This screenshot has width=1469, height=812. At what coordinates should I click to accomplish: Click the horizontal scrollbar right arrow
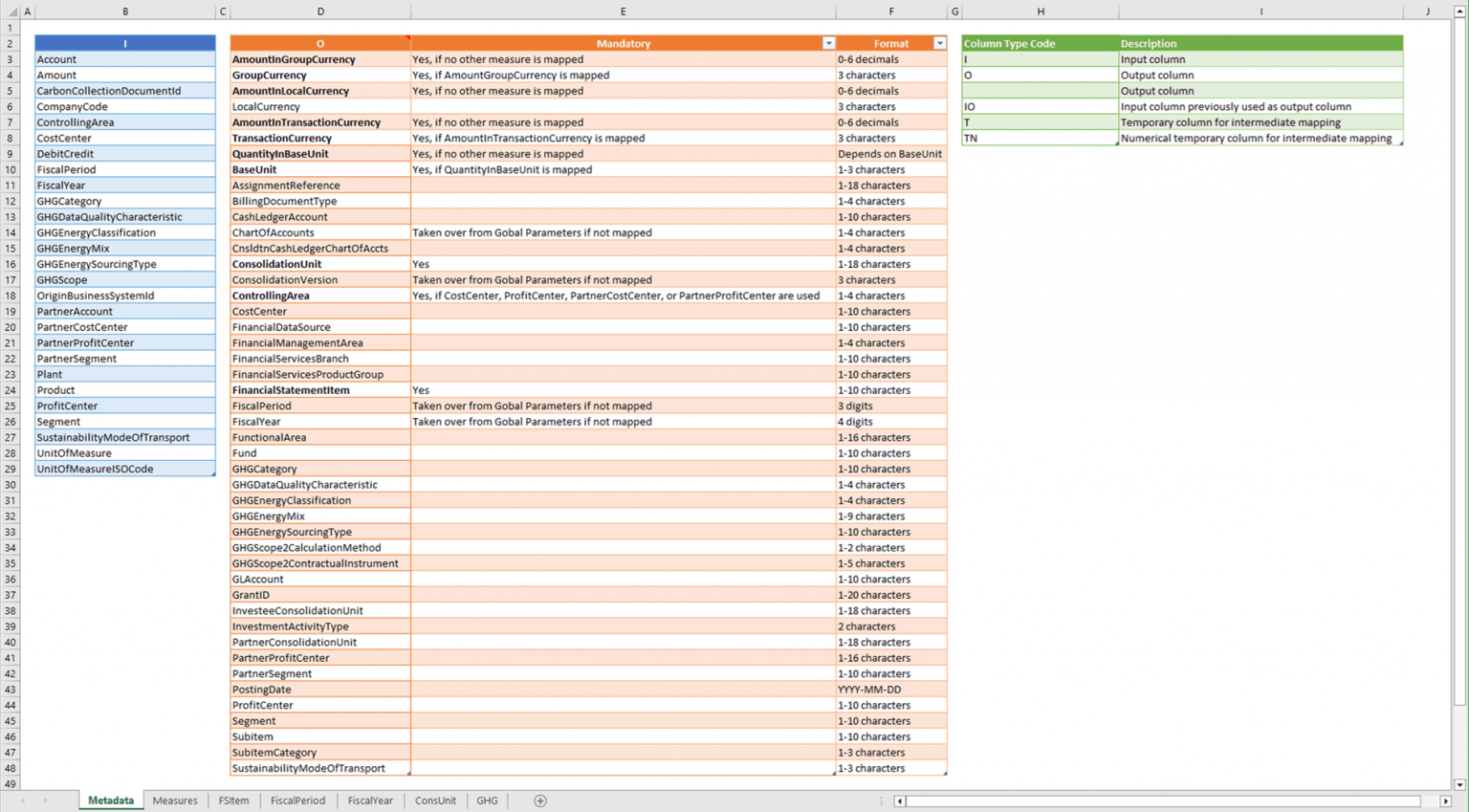pyautogui.click(x=1444, y=801)
